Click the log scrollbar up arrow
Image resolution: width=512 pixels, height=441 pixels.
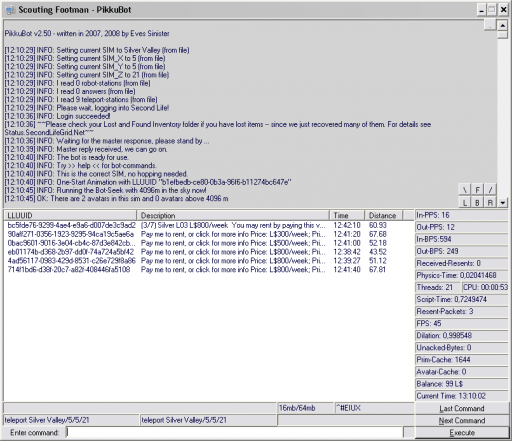coord(502,25)
